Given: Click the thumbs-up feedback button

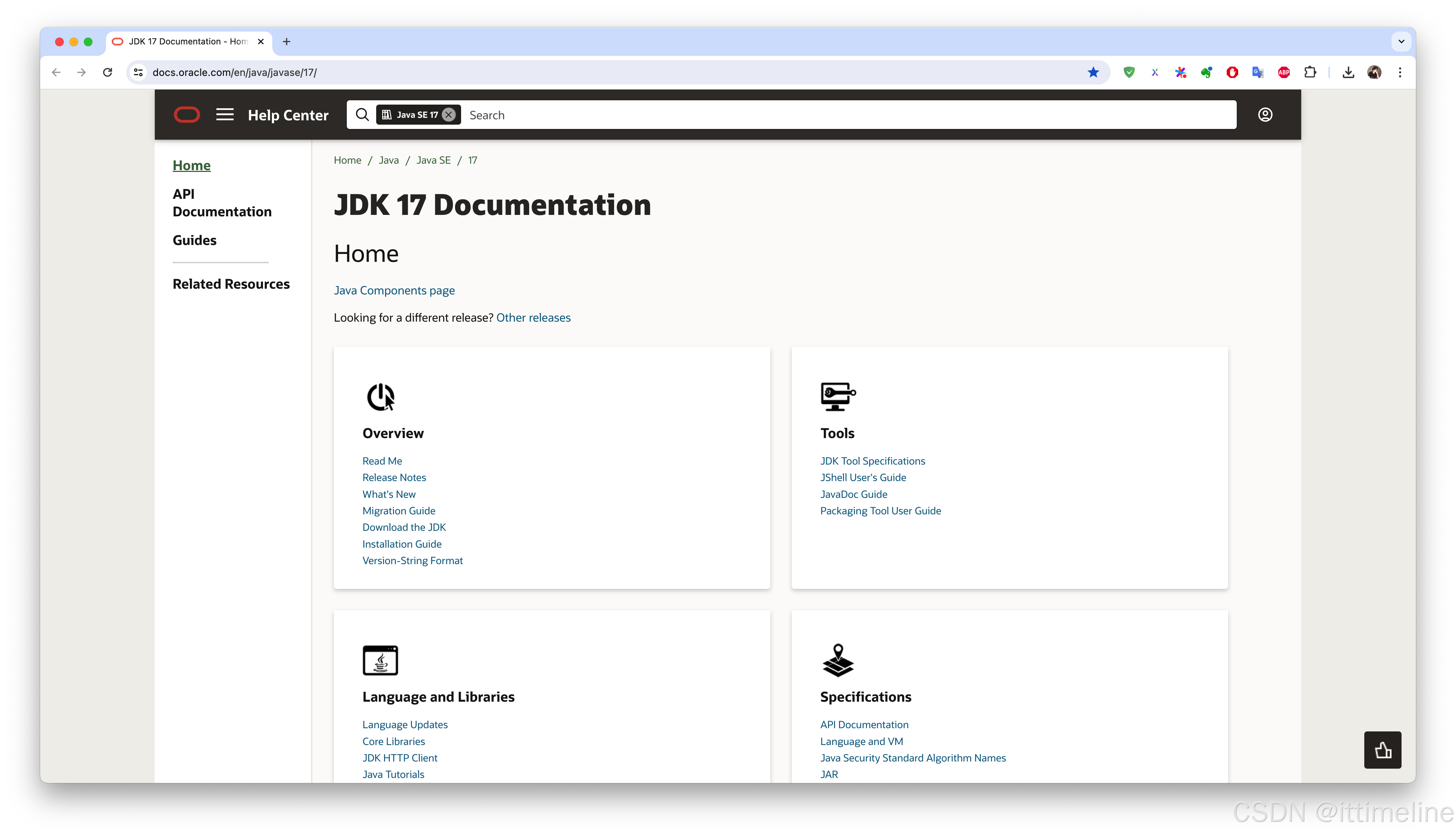Looking at the screenshot, I should tap(1383, 750).
